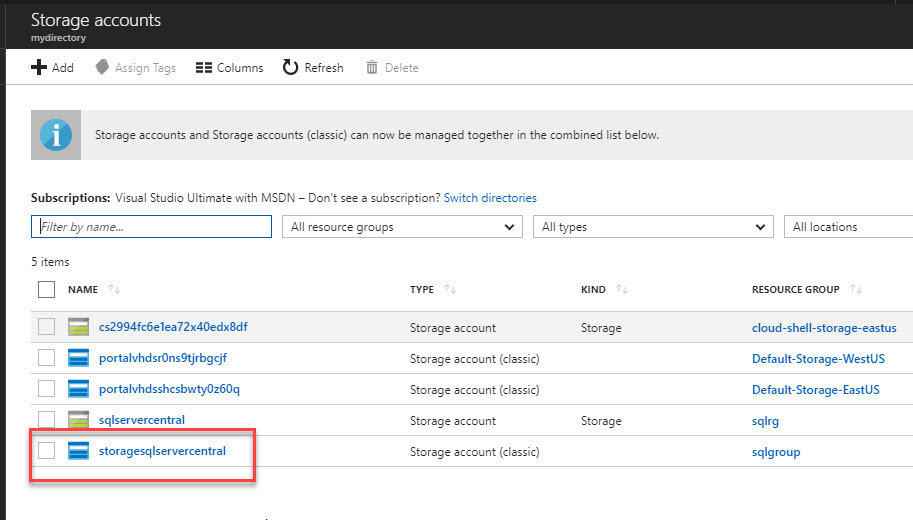Viewport: 913px width, 520px height.
Task: Click the Delete trash icon
Action: click(372, 68)
